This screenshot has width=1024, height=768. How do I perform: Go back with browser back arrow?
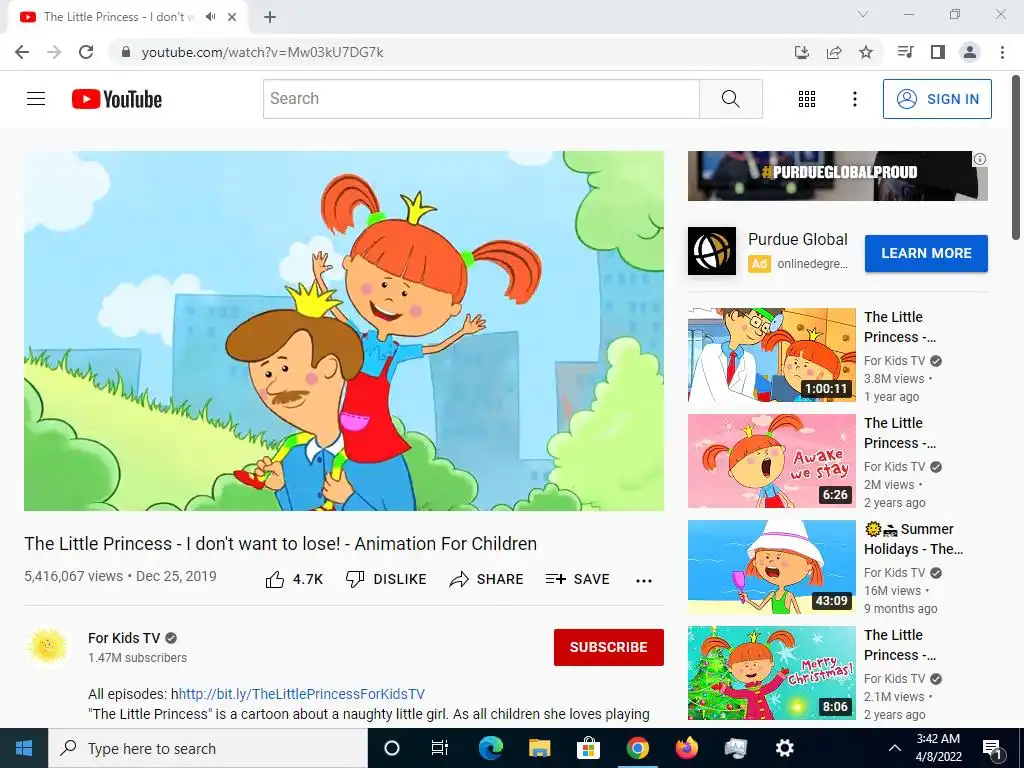pyautogui.click(x=22, y=52)
